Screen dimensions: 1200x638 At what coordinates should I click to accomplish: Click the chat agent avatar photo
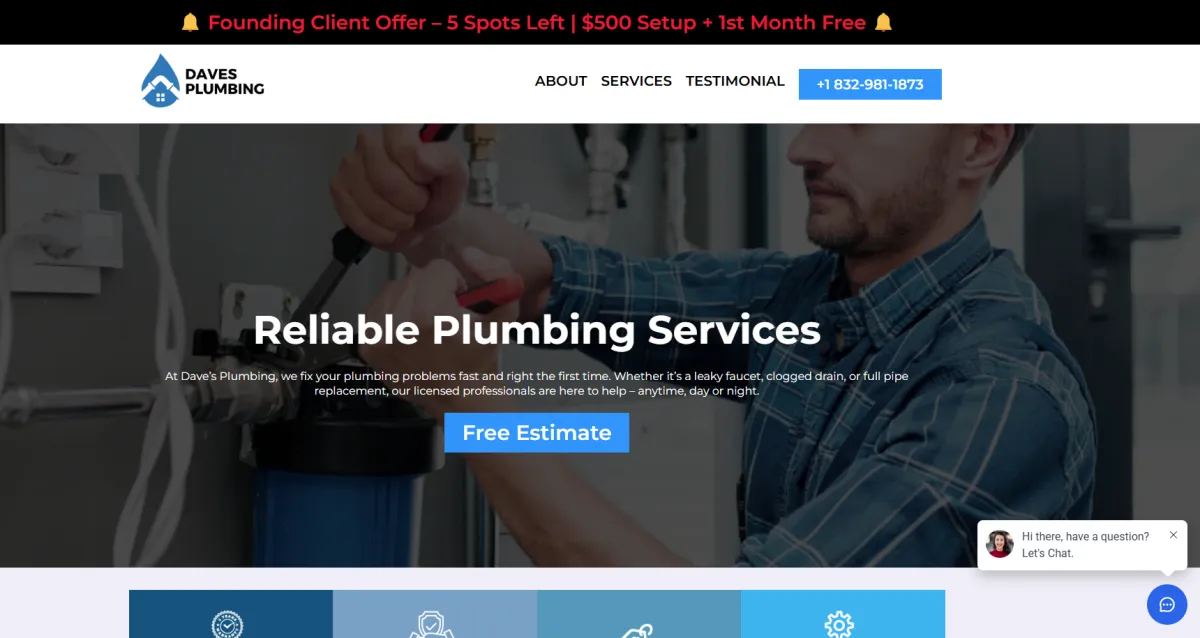pos(1000,544)
